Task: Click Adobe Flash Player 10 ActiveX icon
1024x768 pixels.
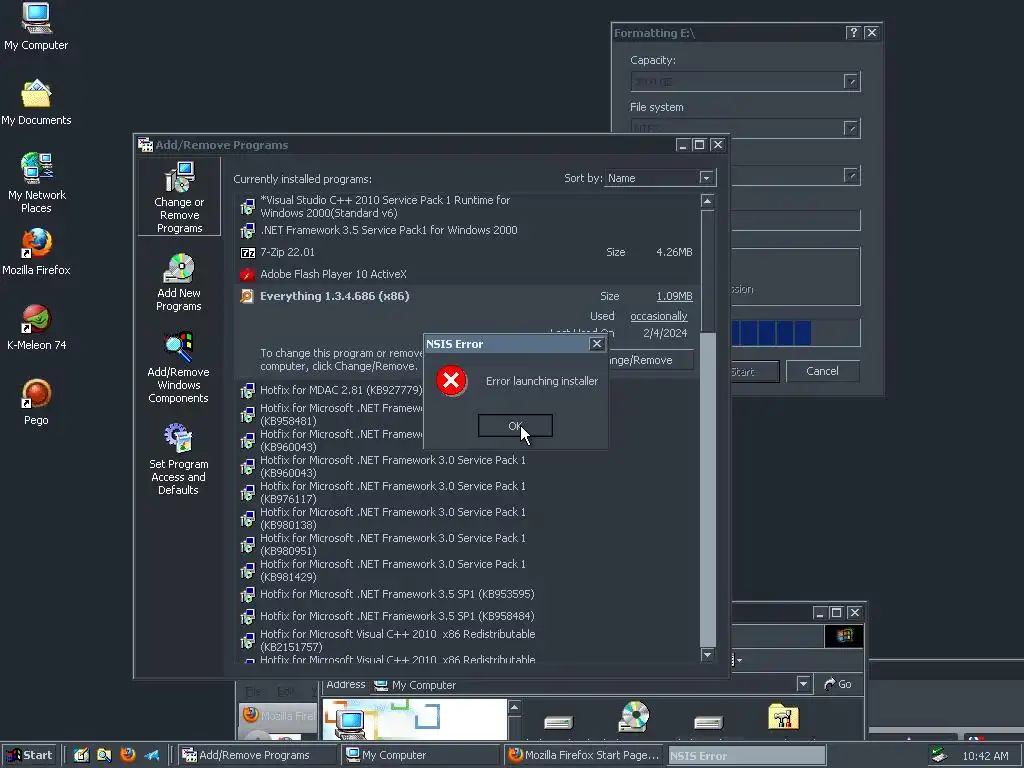Action: pyautogui.click(x=248, y=274)
